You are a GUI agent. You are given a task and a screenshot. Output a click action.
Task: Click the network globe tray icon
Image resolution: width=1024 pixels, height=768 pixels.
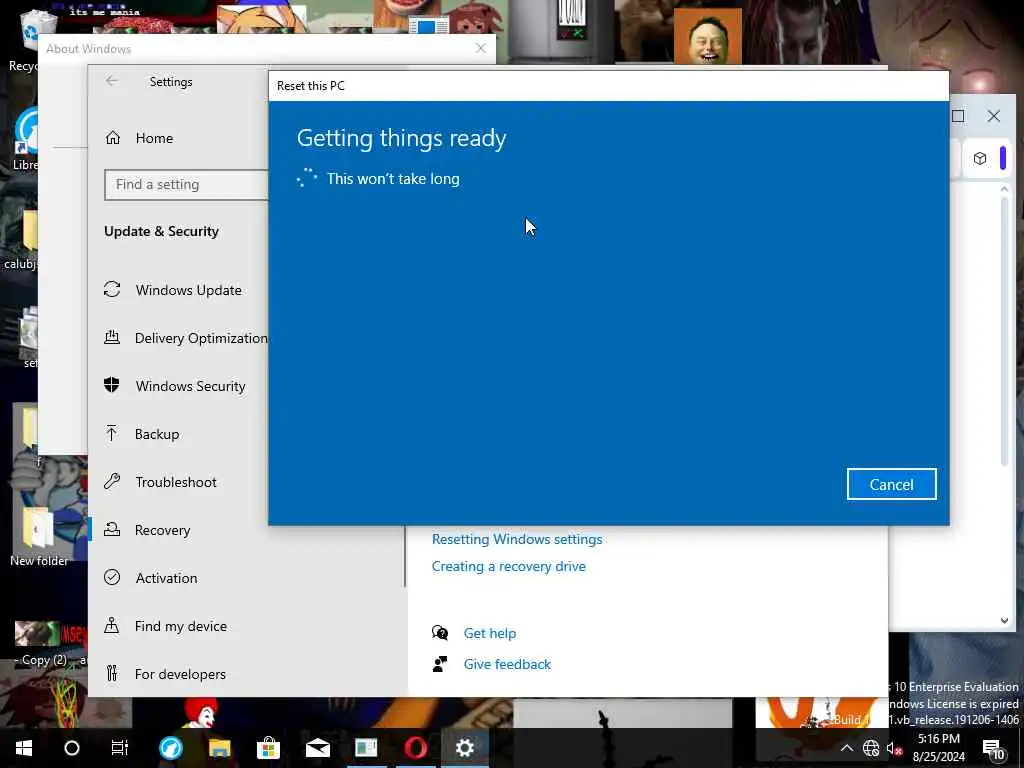coord(871,748)
